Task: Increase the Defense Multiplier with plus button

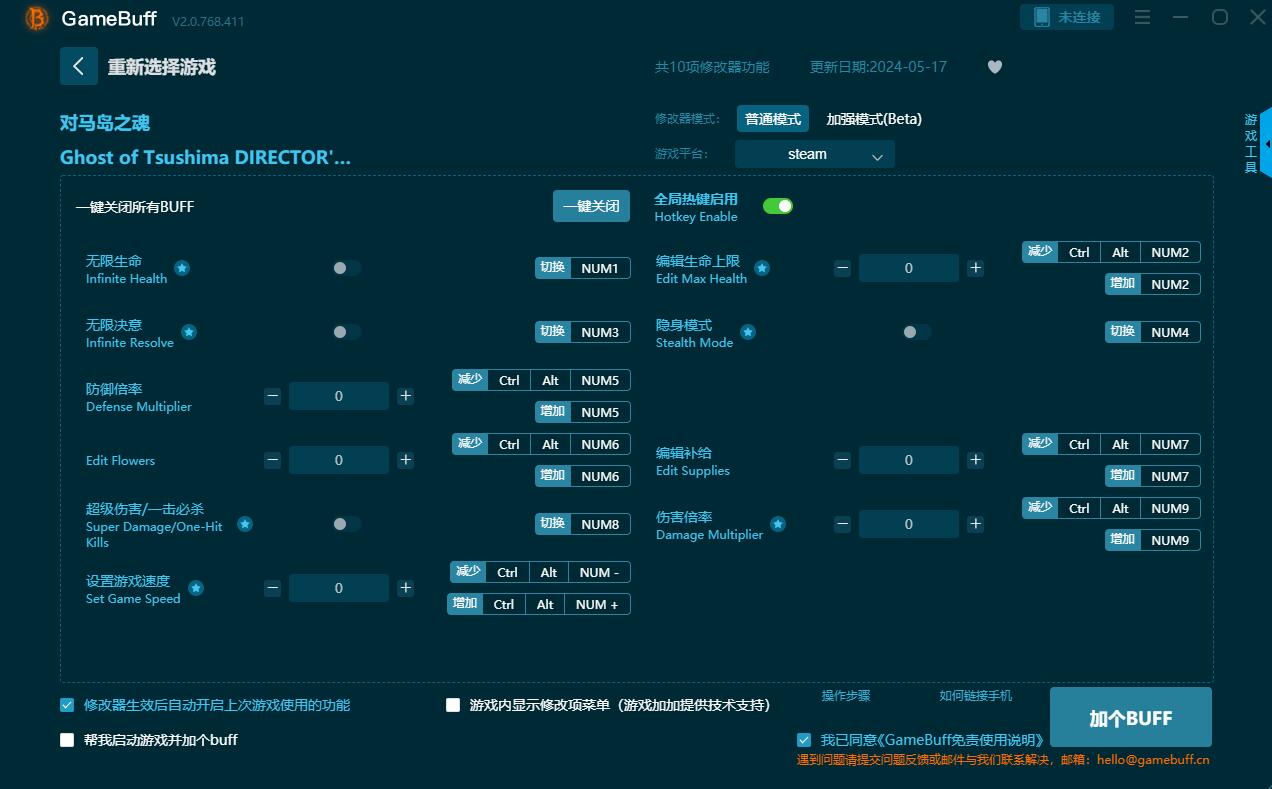Action: (405, 396)
